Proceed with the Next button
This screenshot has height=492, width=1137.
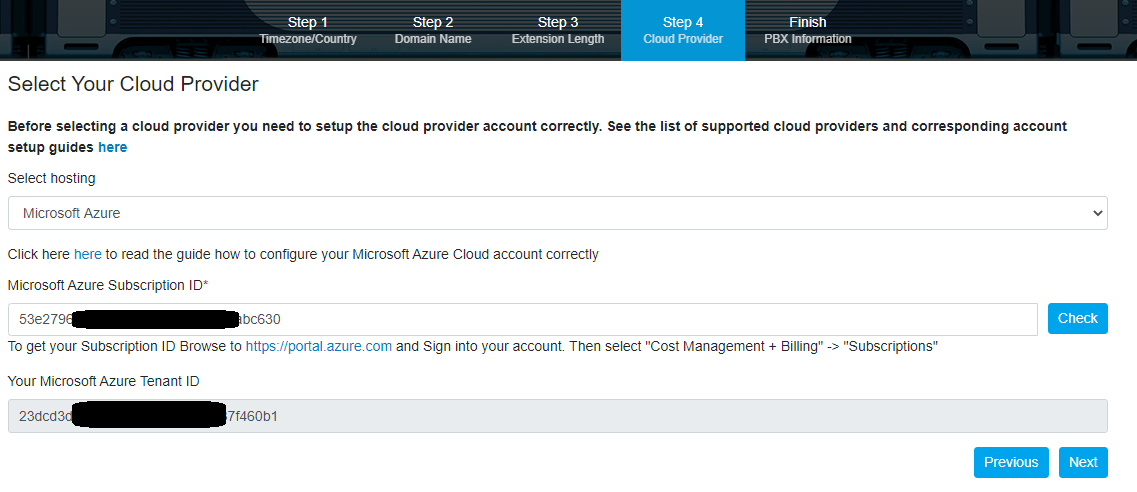point(1082,462)
